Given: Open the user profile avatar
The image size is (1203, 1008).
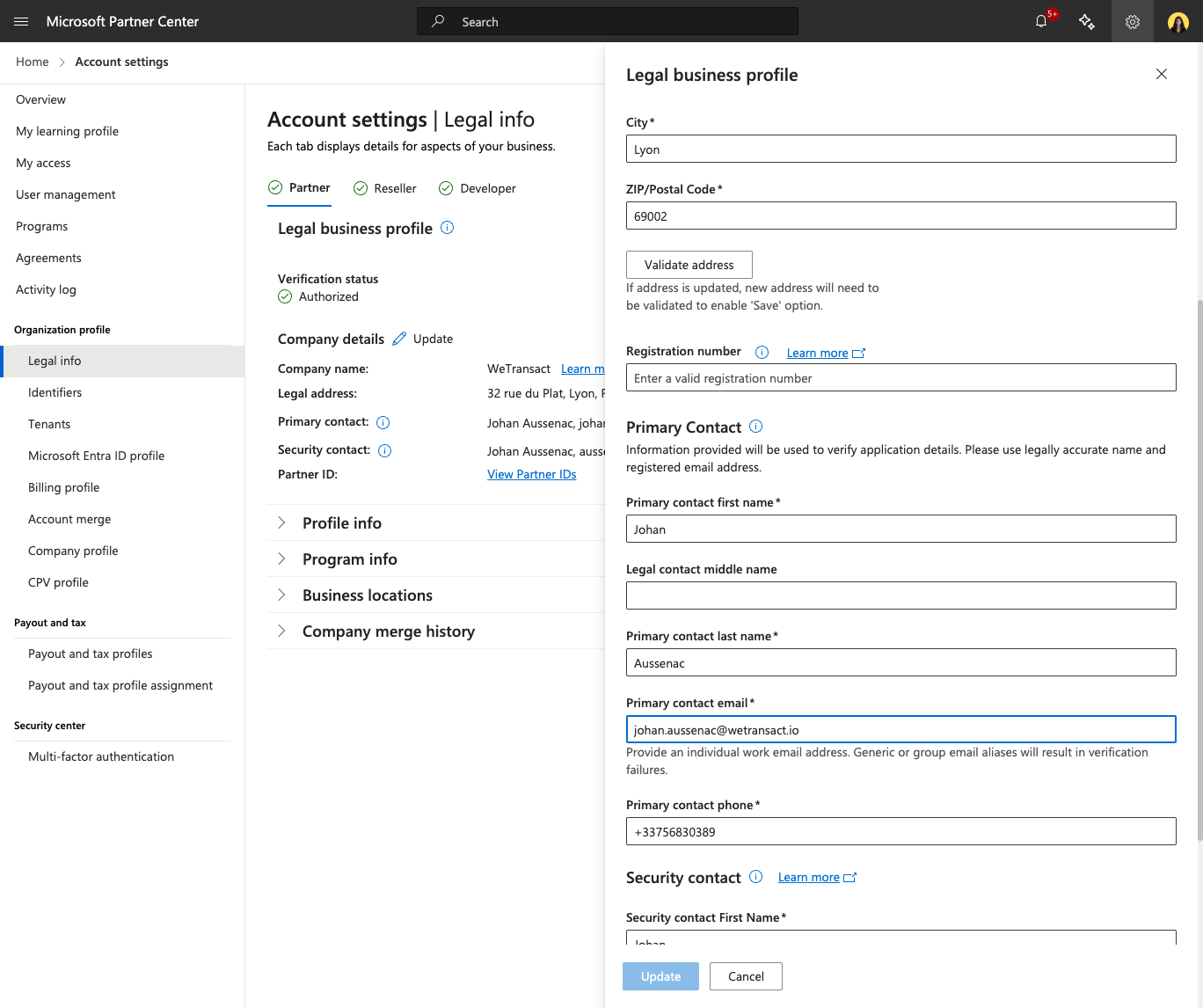Looking at the screenshot, I should [x=1178, y=21].
